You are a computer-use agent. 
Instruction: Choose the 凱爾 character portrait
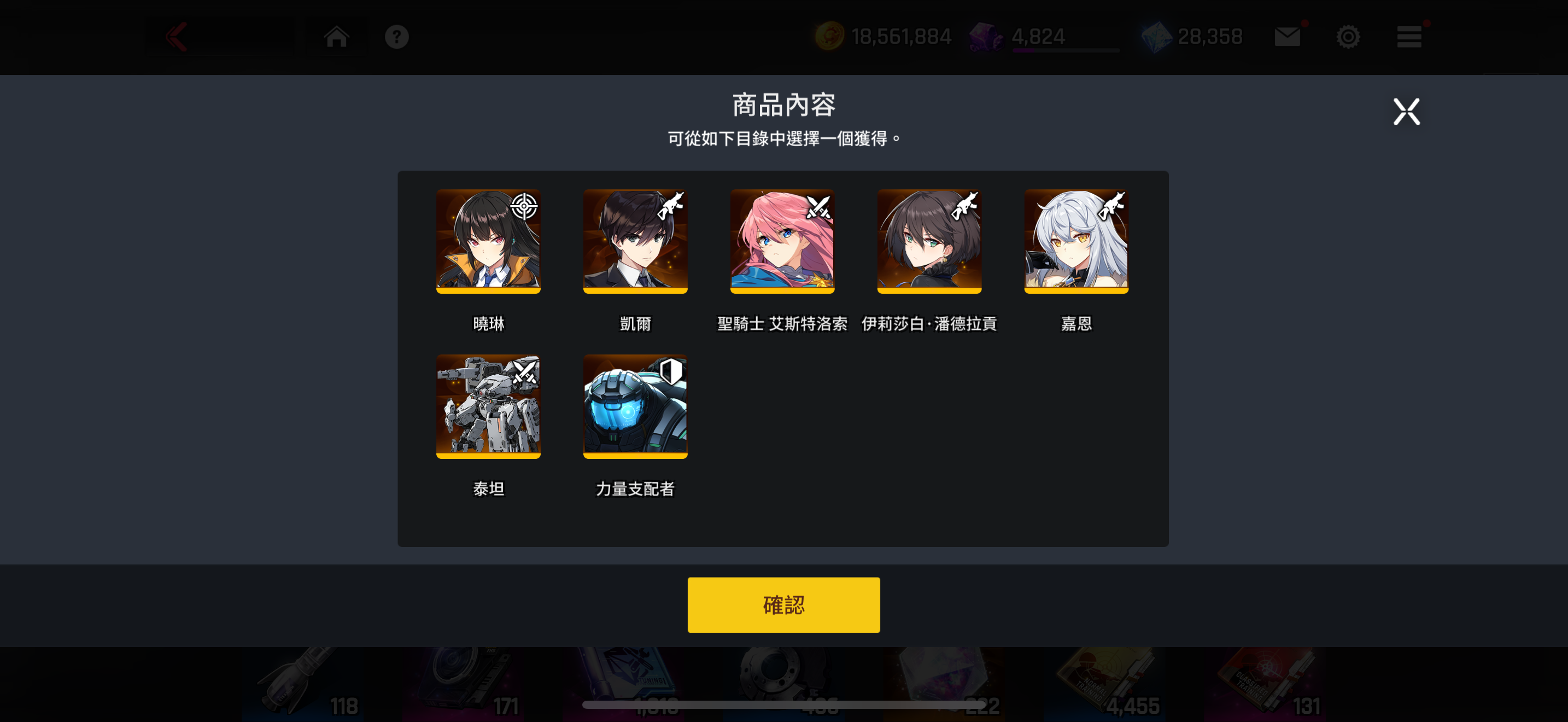pyautogui.click(x=635, y=241)
